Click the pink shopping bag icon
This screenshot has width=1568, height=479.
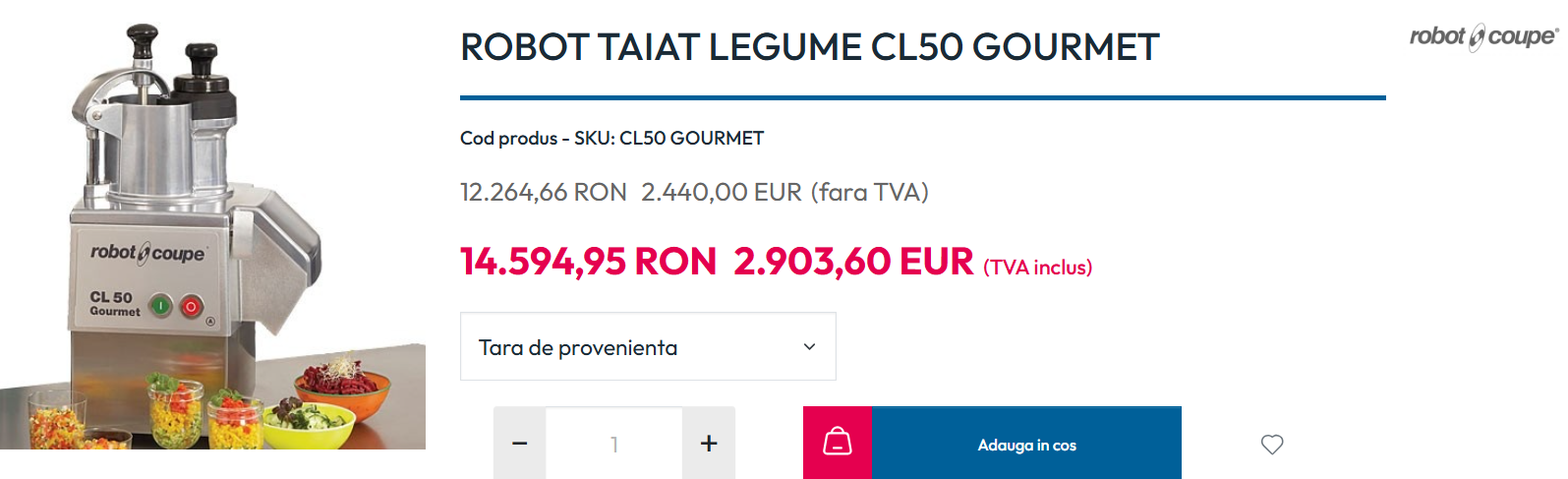click(838, 443)
